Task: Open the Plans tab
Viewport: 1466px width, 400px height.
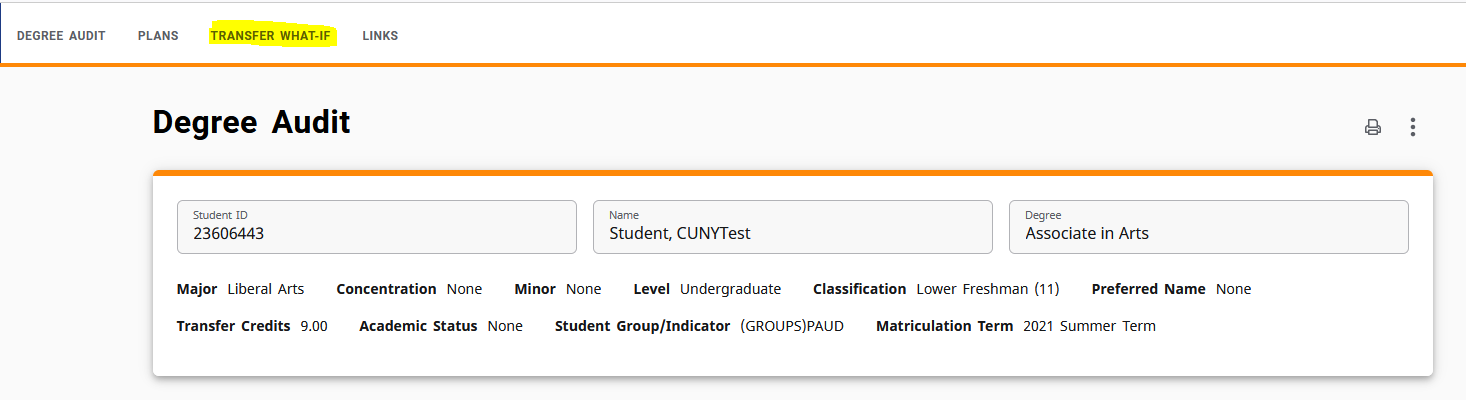Action: click(158, 36)
